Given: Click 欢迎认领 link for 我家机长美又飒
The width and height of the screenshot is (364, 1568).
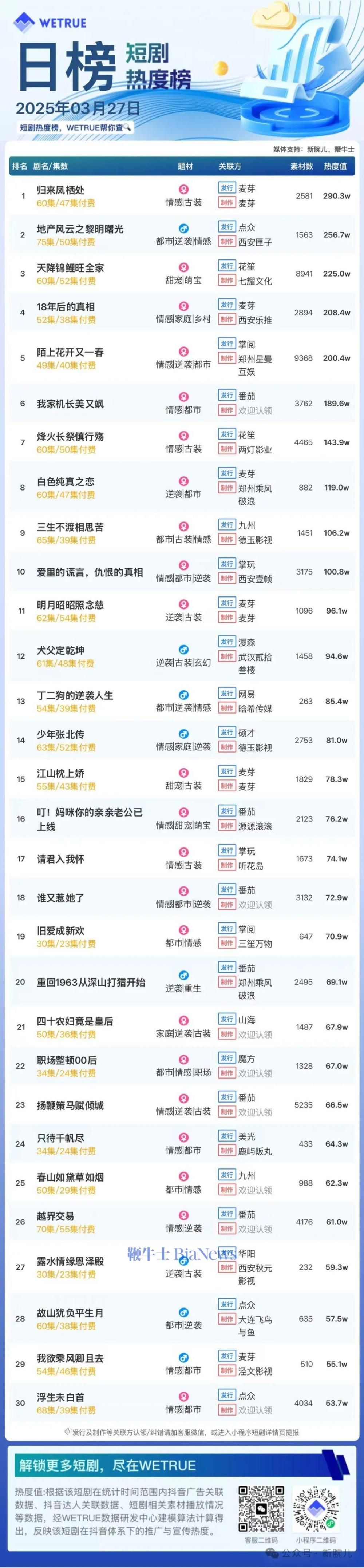Looking at the screenshot, I should pyautogui.click(x=255, y=411).
